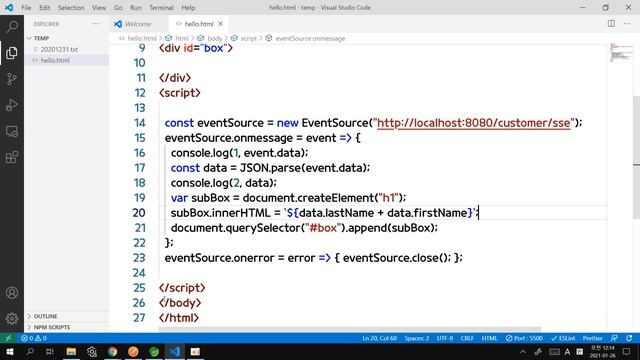Viewport: 640px width, 360px height.
Task: Open Windows taskbar search
Action: [30, 351]
